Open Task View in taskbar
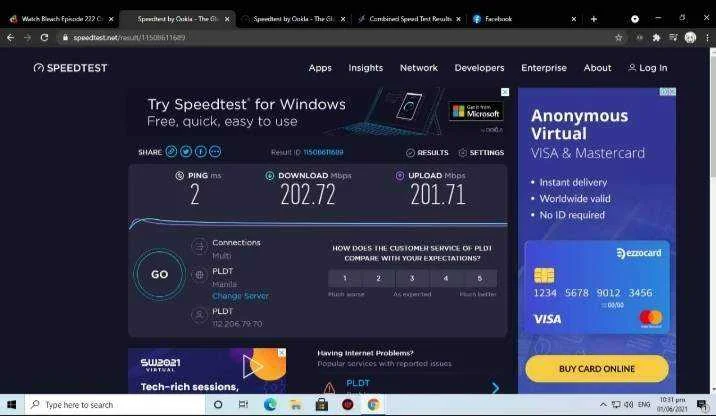This screenshot has height=416, width=716. point(243,405)
